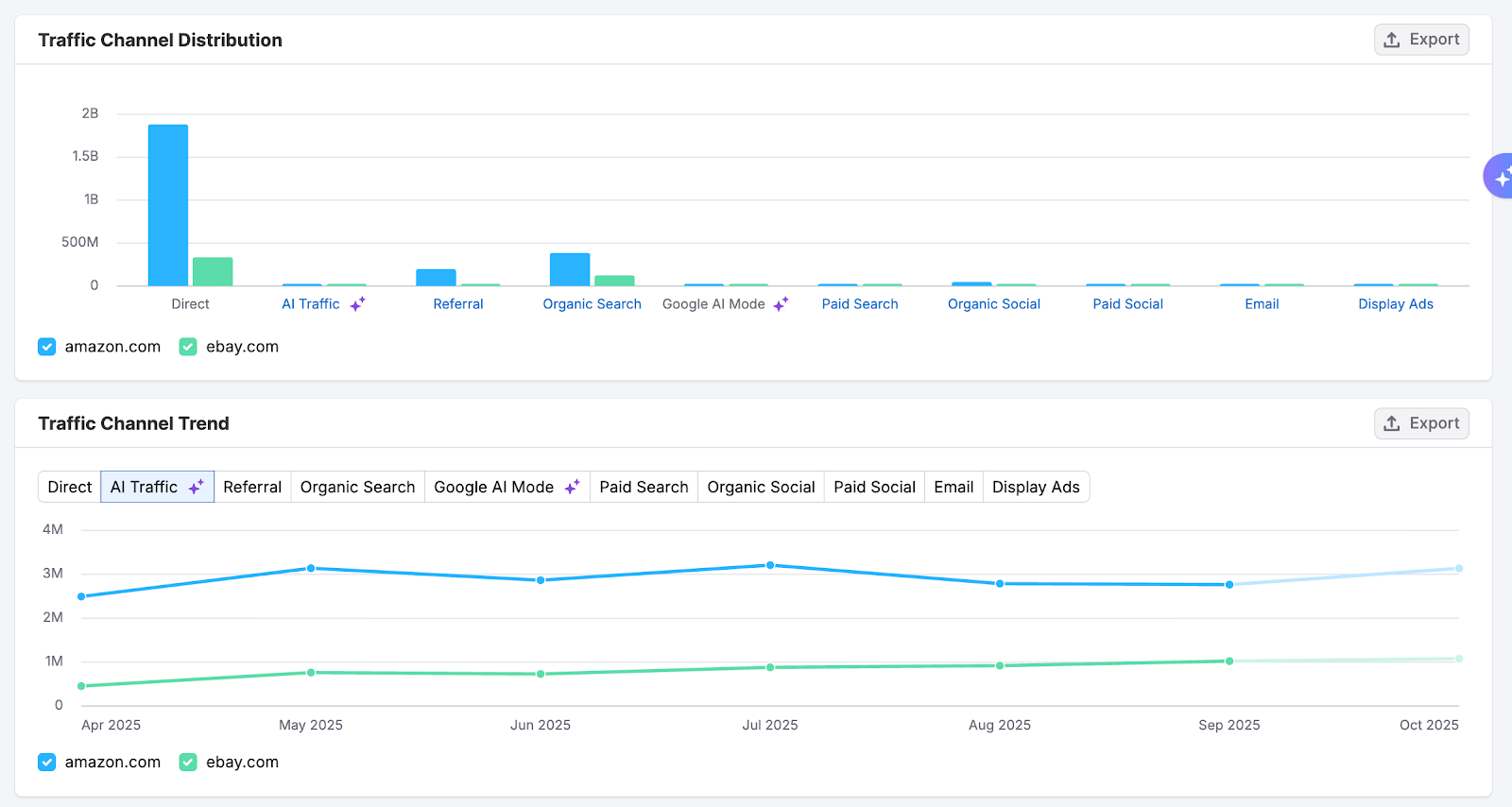Viewport: 1512px width, 807px height.
Task: Click the amazon.com Direct traffic bar
Action: click(168, 205)
